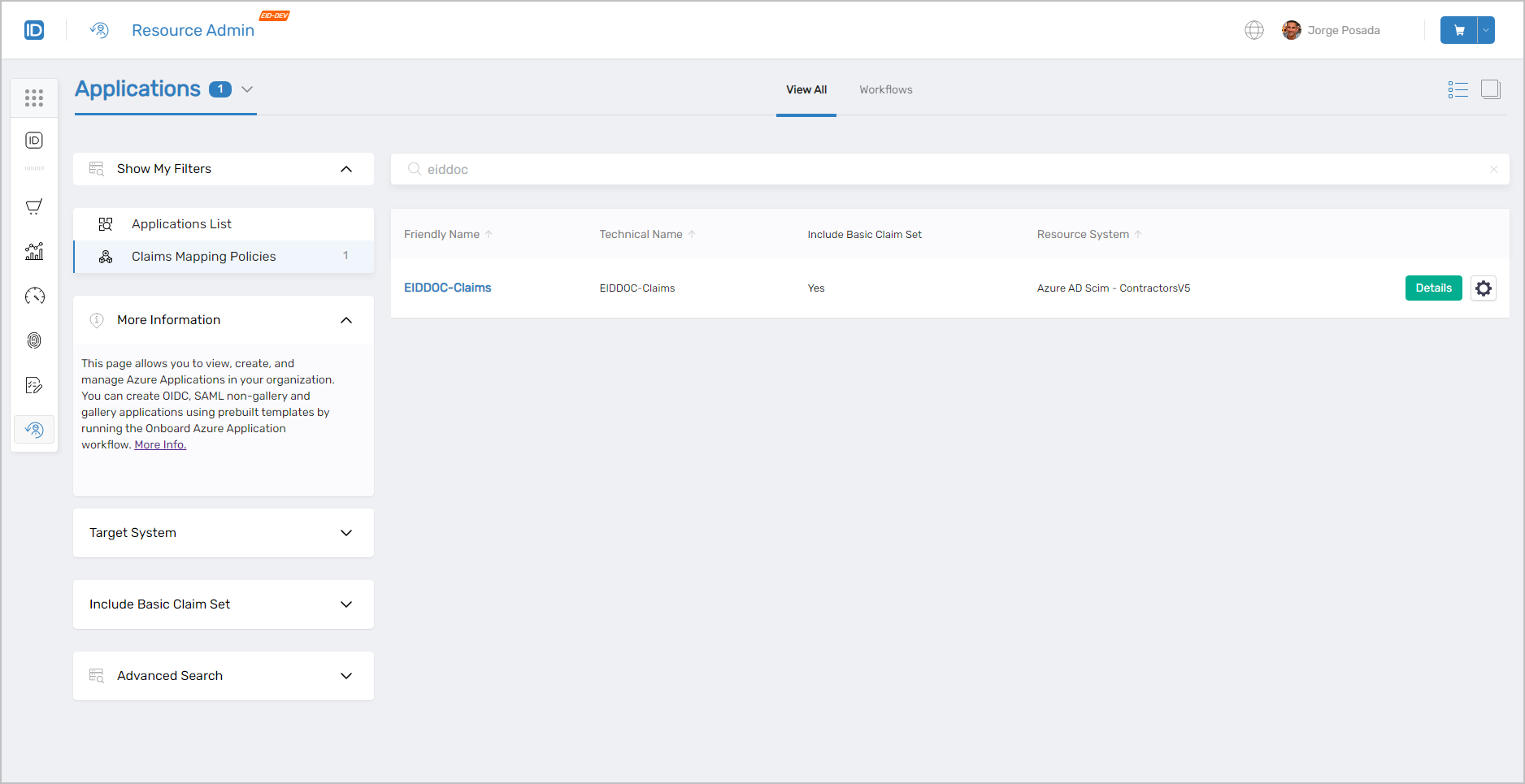This screenshot has width=1525, height=784.
Task: Click the globe language icon
Action: click(x=1253, y=30)
